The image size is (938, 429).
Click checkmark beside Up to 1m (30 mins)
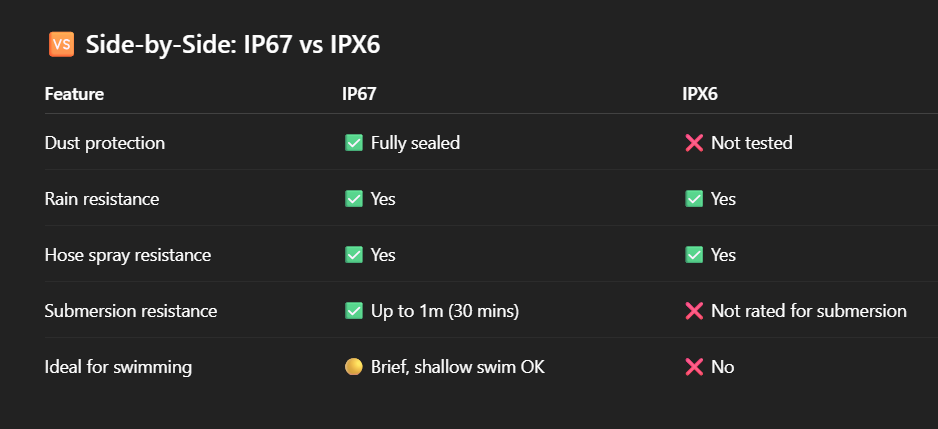pos(354,311)
